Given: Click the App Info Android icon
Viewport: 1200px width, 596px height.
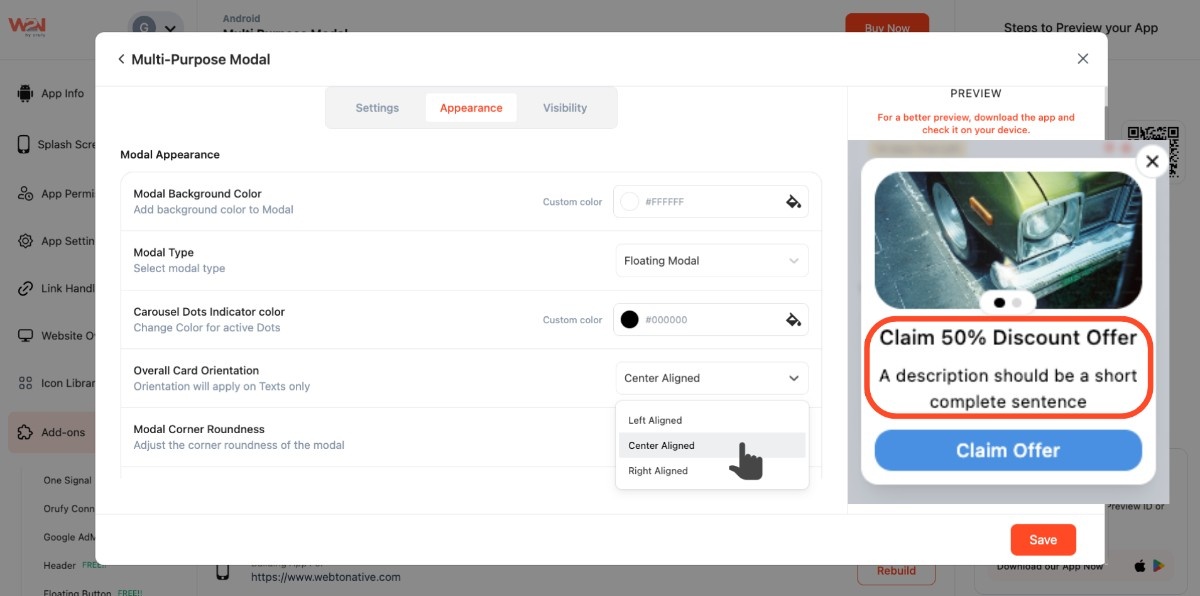Looking at the screenshot, I should pyautogui.click(x=25, y=93).
